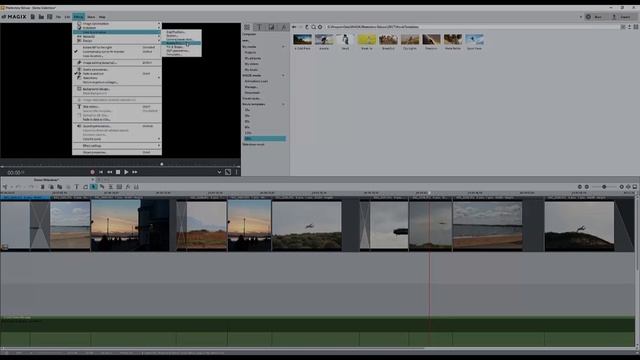Collapse the Movie templates section in the tree
Image resolution: width=640 pixels, height=360 pixels.
point(283,104)
